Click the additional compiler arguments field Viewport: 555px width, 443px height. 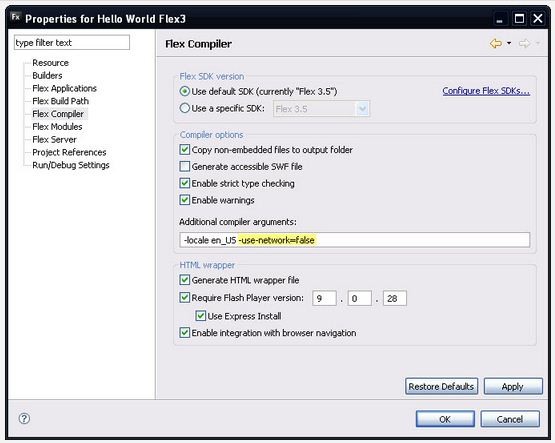[x=355, y=240]
